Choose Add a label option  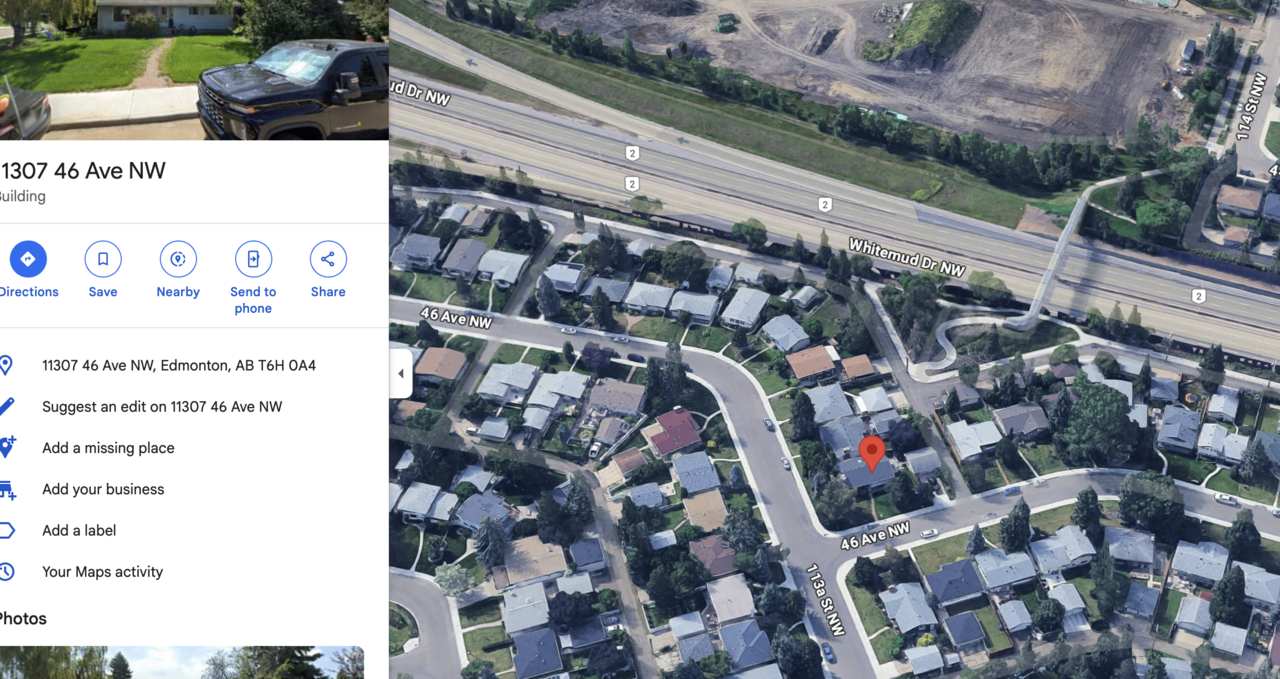(79, 530)
